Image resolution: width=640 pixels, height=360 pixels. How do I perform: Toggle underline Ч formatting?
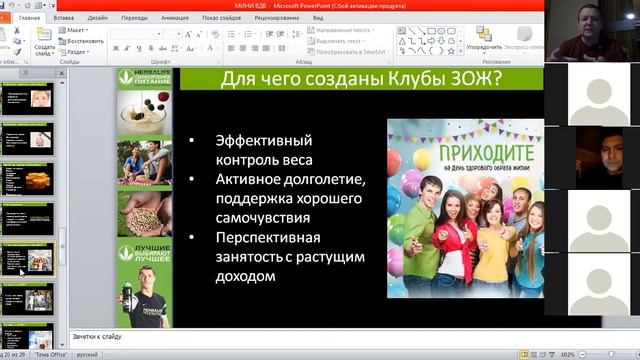[x=139, y=48]
